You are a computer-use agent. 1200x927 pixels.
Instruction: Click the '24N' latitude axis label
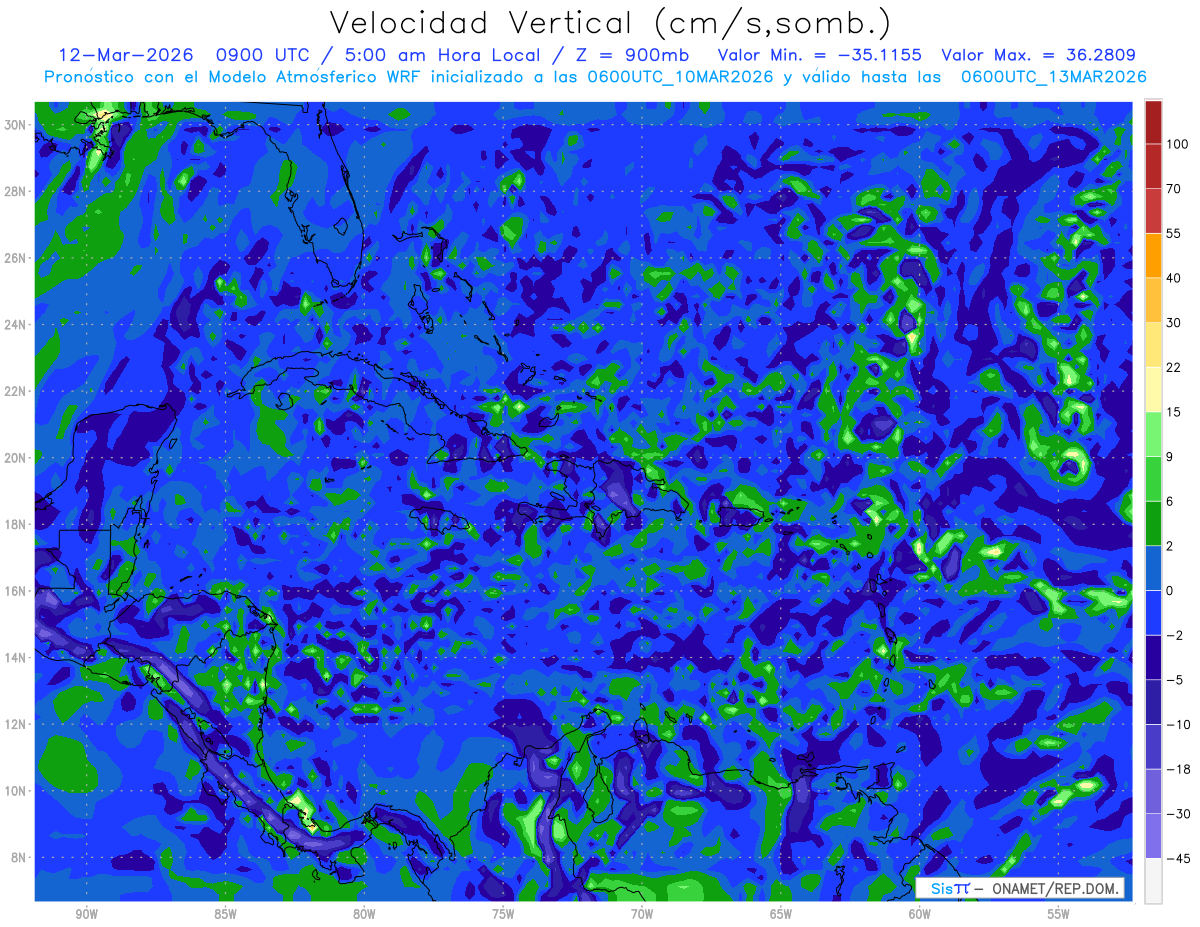click(17, 325)
